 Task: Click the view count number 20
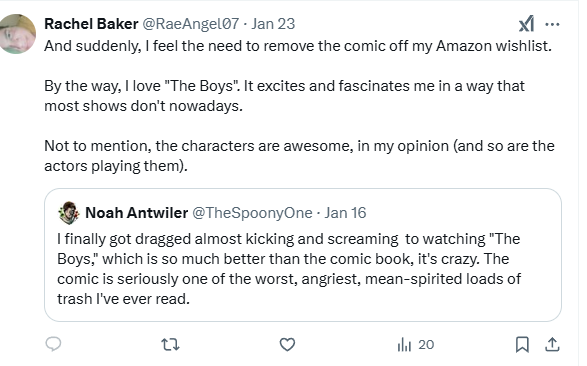click(x=426, y=344)
